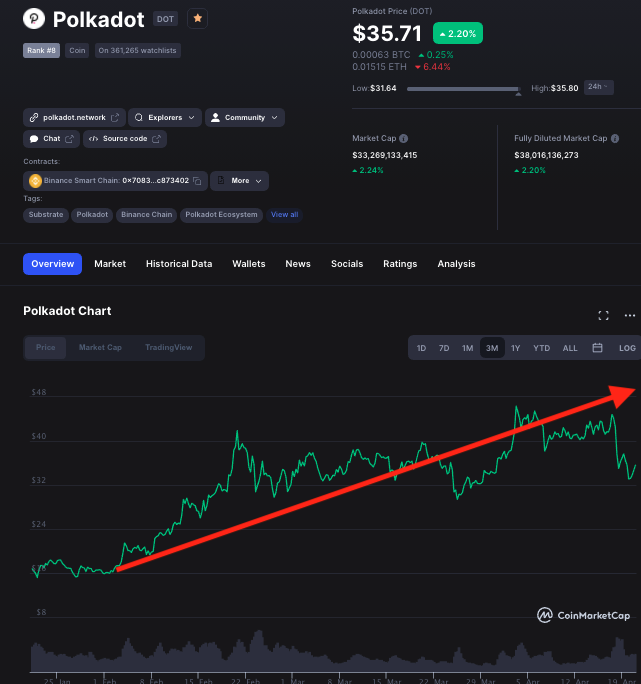Click View all tags link
This screenshot has height=684, width=641.
pyautogui.click(x=285, y=215)
